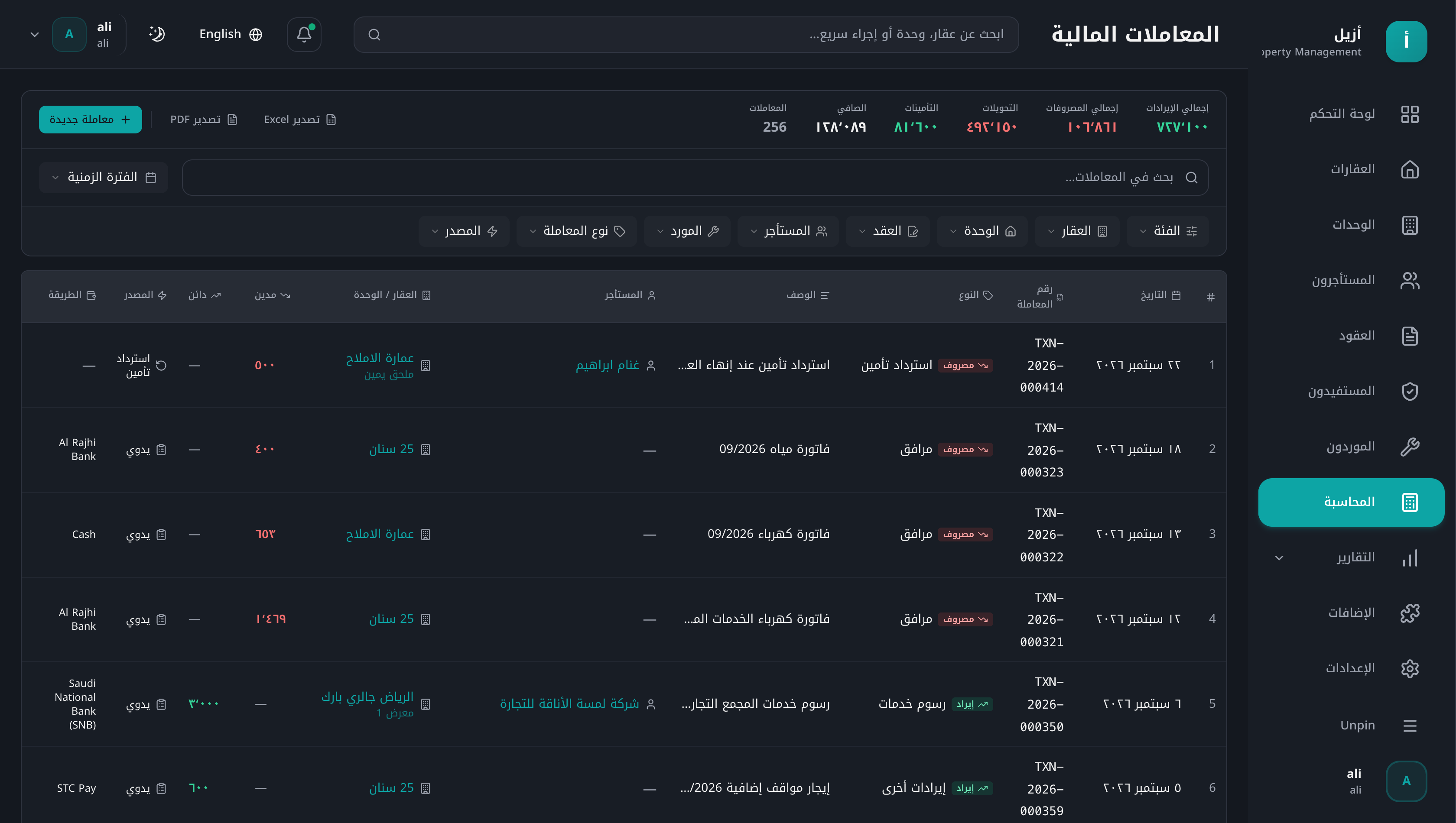
Task: Click the global search field for properties
Action: point(686,35)
